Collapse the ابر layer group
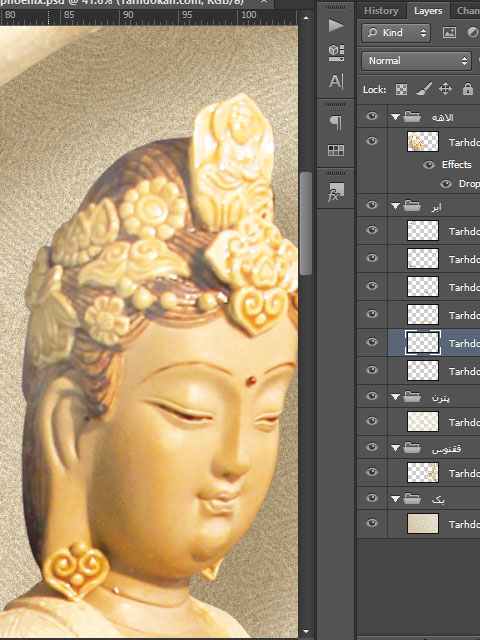The image size is (480, 640). tap(395, 206)
